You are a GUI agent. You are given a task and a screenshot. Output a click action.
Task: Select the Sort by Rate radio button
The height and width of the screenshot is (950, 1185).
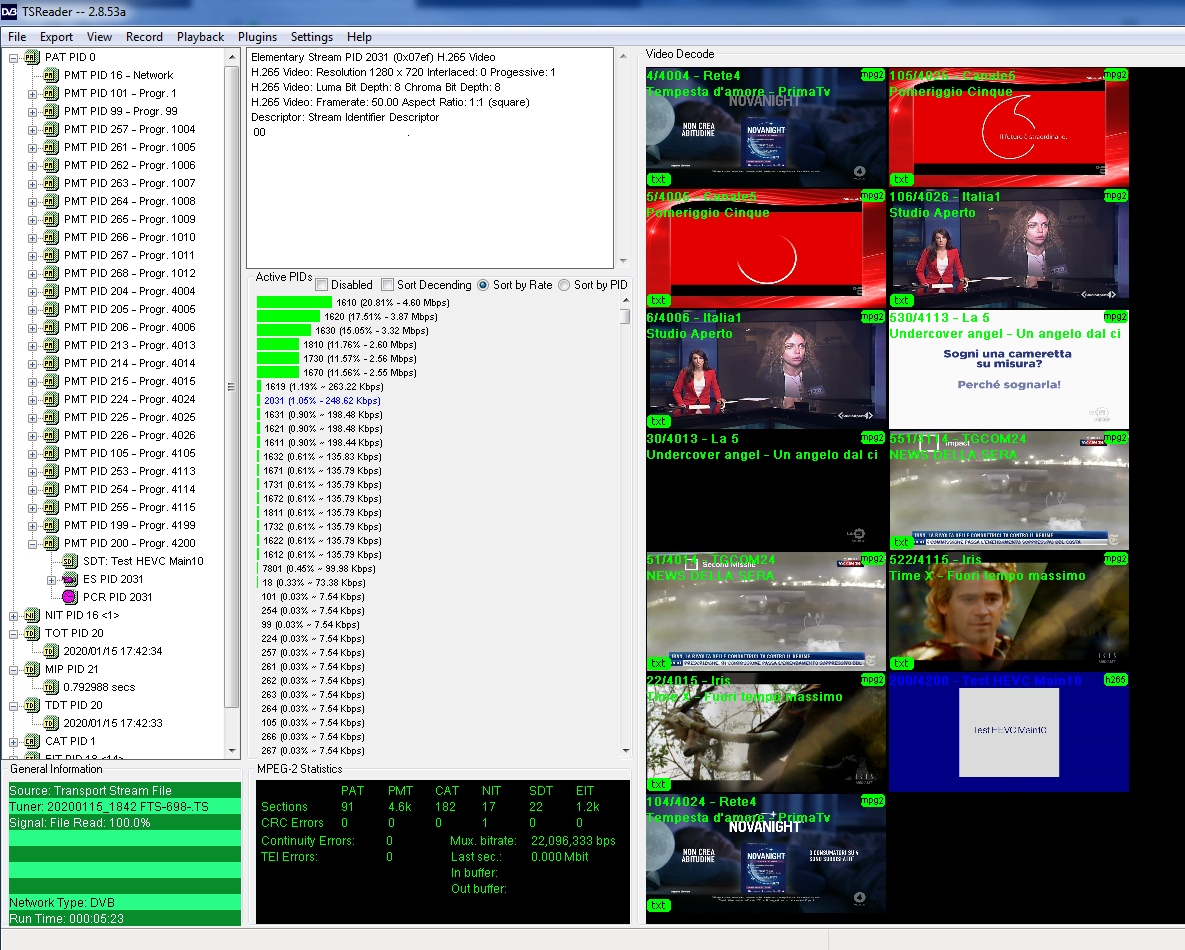click(x=483, y=285)
